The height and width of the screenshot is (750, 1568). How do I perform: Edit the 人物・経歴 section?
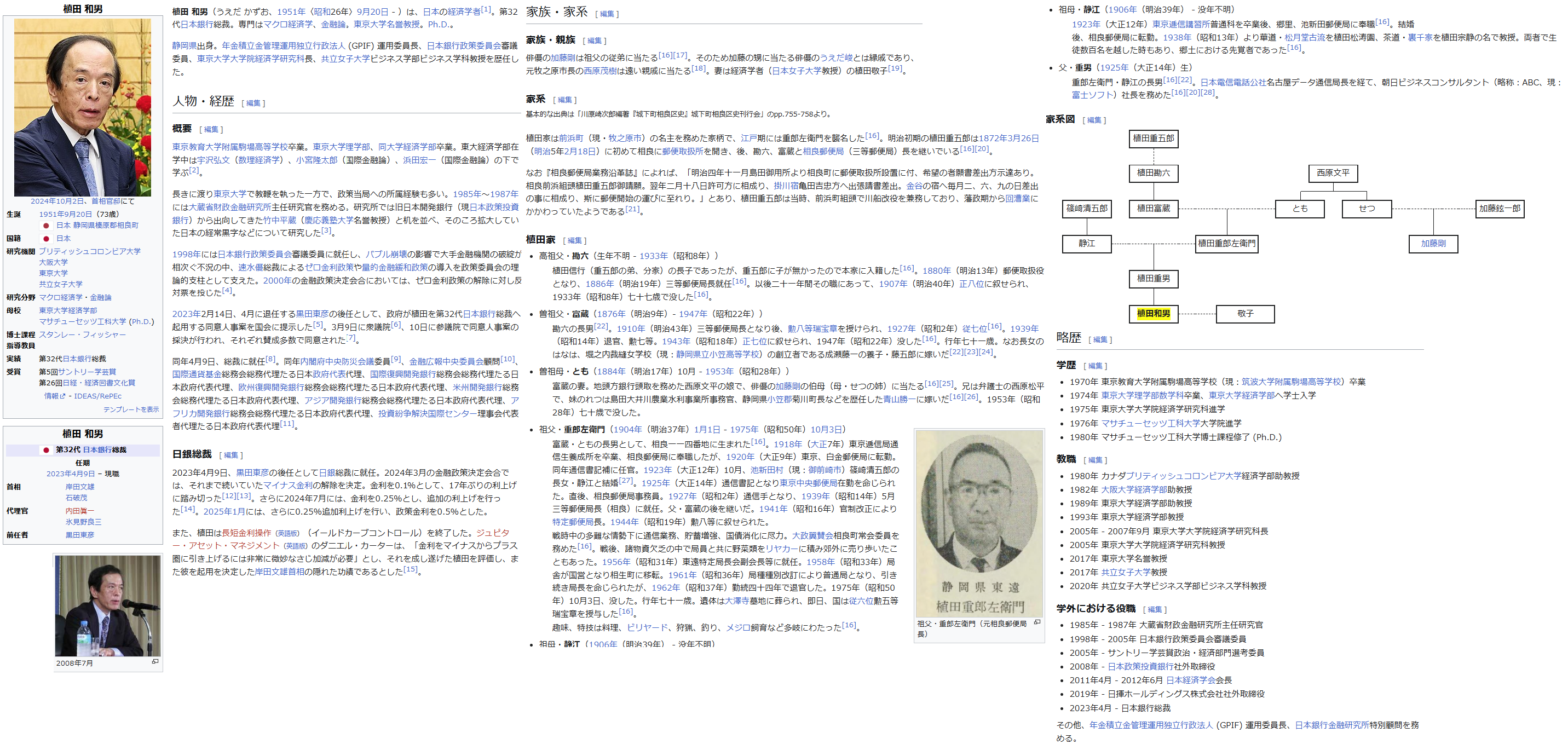(253, 103)
